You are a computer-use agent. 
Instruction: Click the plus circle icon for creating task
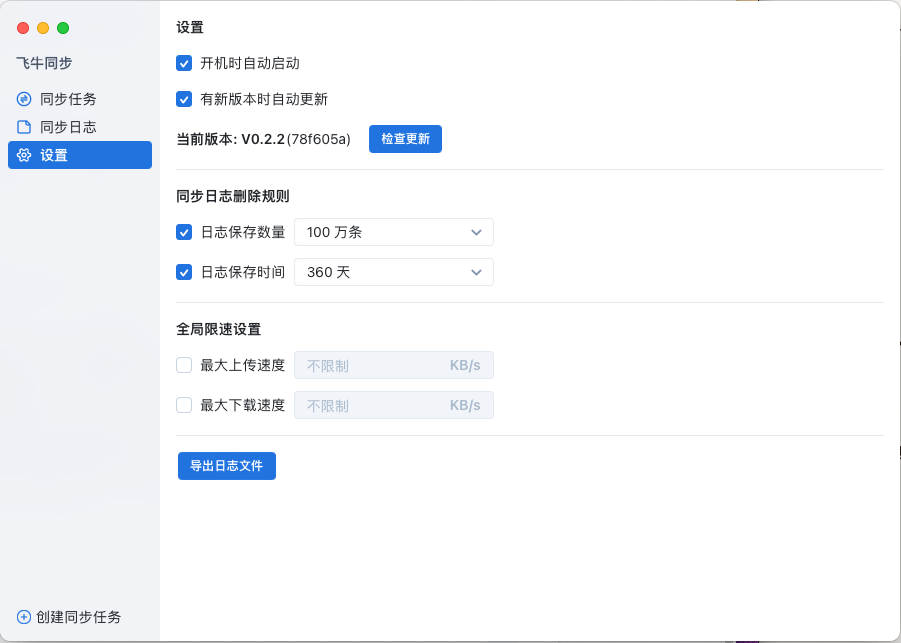click(x=24, y=617)
